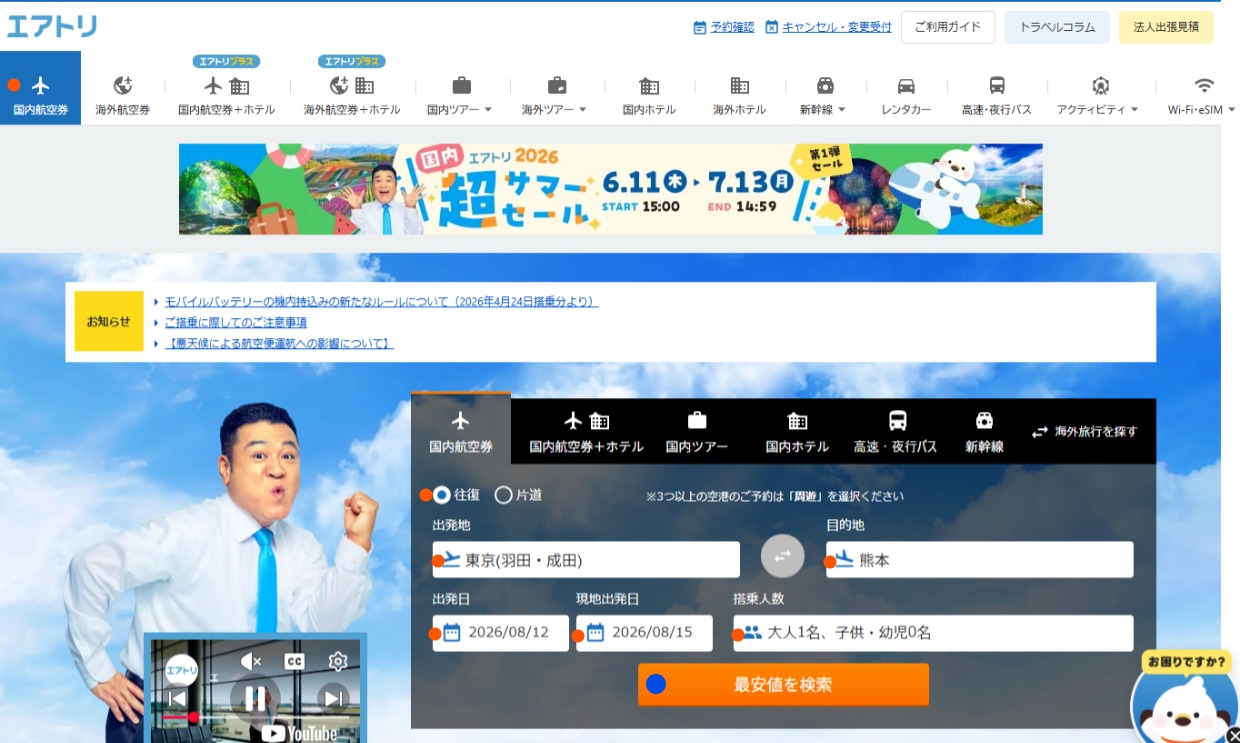Click the エアトリ channel icon in video
Viewport: 1240px width, 743px height.
(181, 669)
